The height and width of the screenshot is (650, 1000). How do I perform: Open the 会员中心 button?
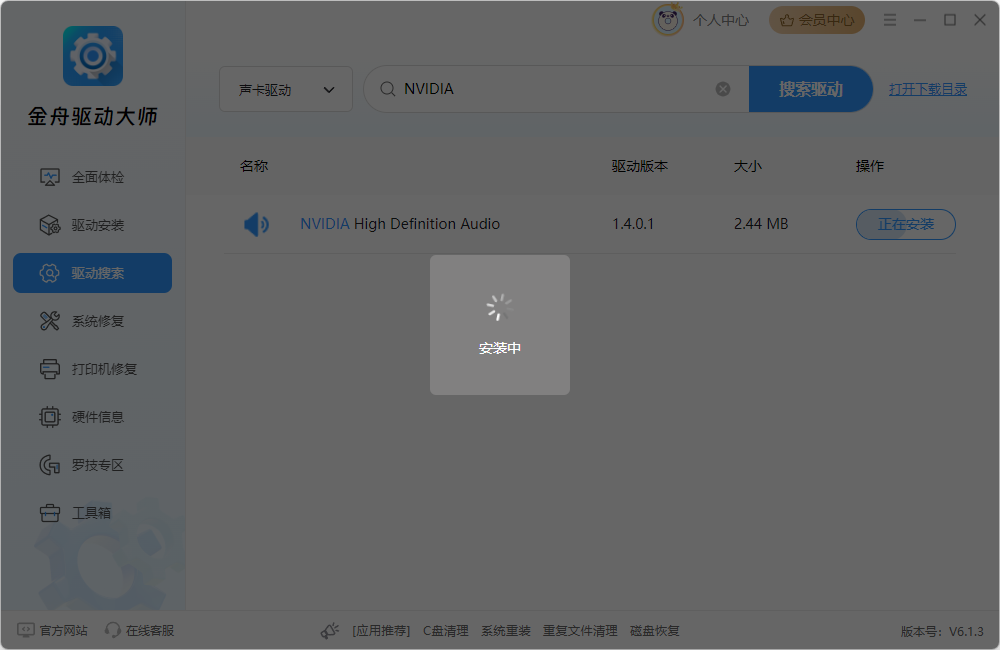point(817,20)
